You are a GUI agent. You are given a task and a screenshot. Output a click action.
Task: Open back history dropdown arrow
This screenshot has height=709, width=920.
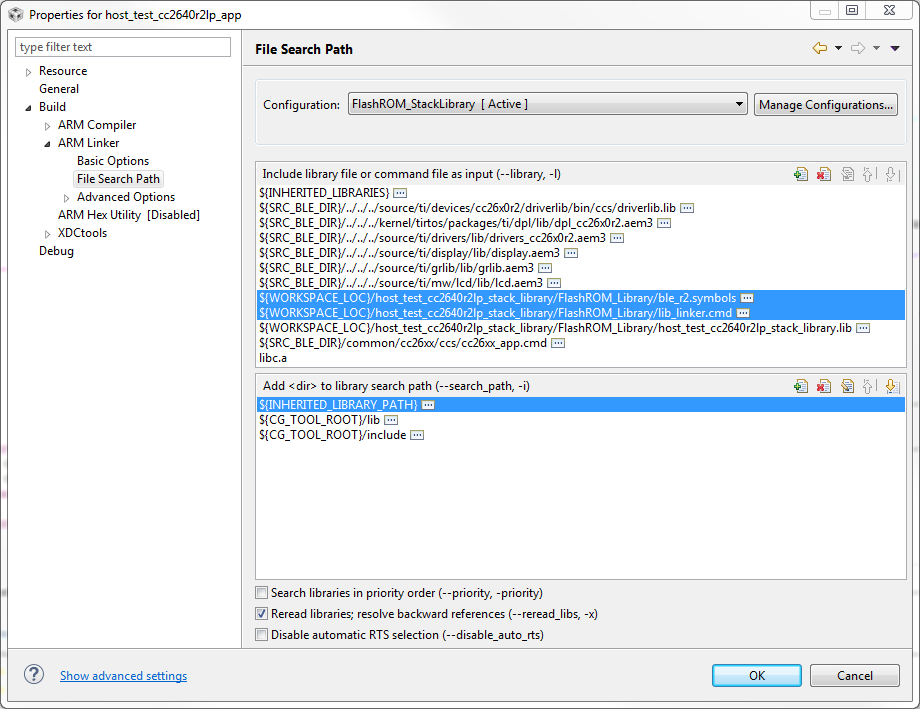[838, 48]
